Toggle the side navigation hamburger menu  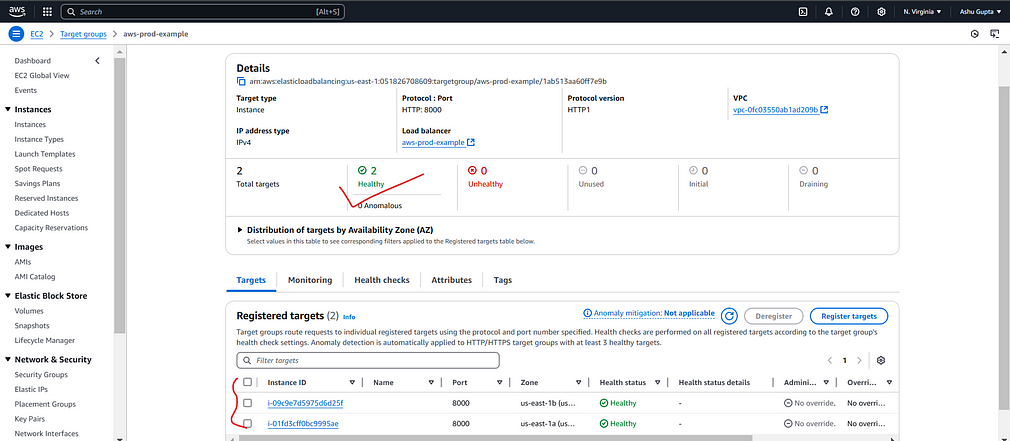click(16, 33)
